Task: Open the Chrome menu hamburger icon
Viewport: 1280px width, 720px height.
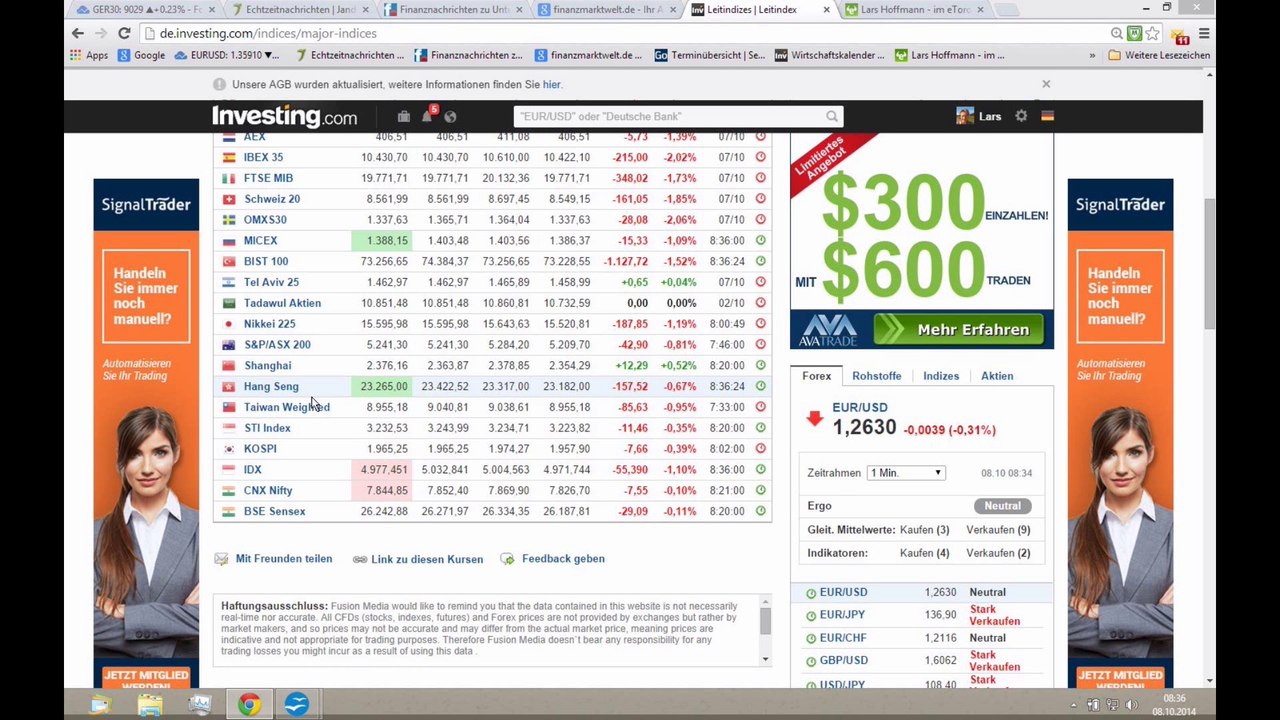Action: tap(1204, 33)
